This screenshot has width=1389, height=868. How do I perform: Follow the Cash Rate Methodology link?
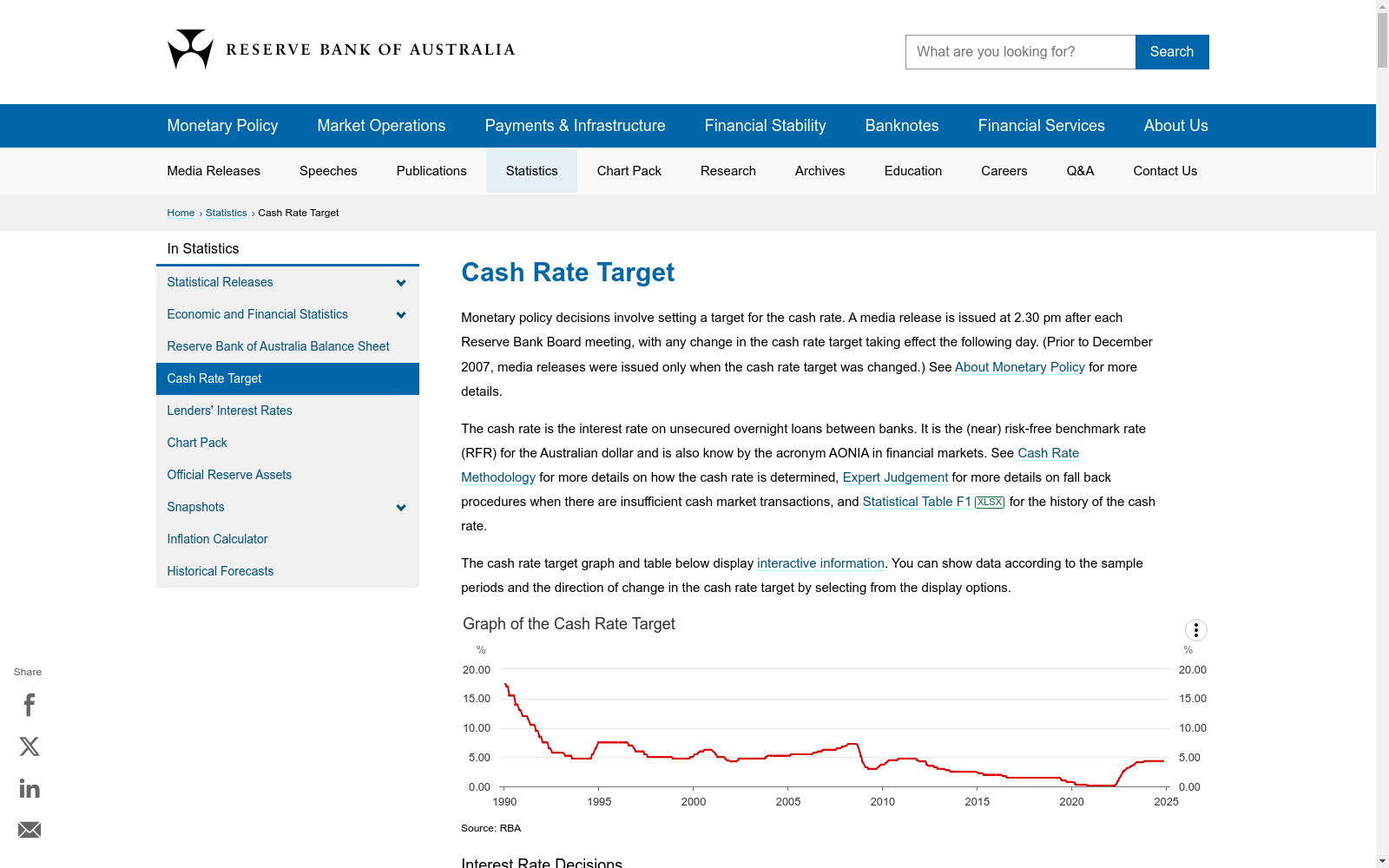(1048, 453)
